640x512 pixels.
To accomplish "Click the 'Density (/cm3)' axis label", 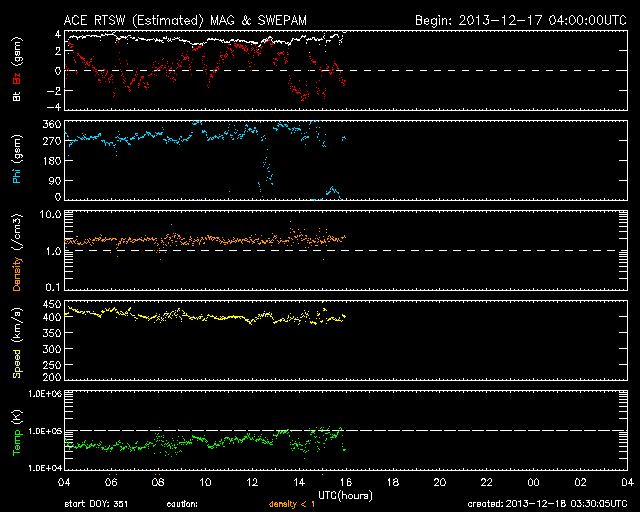I will coord(17,252).
